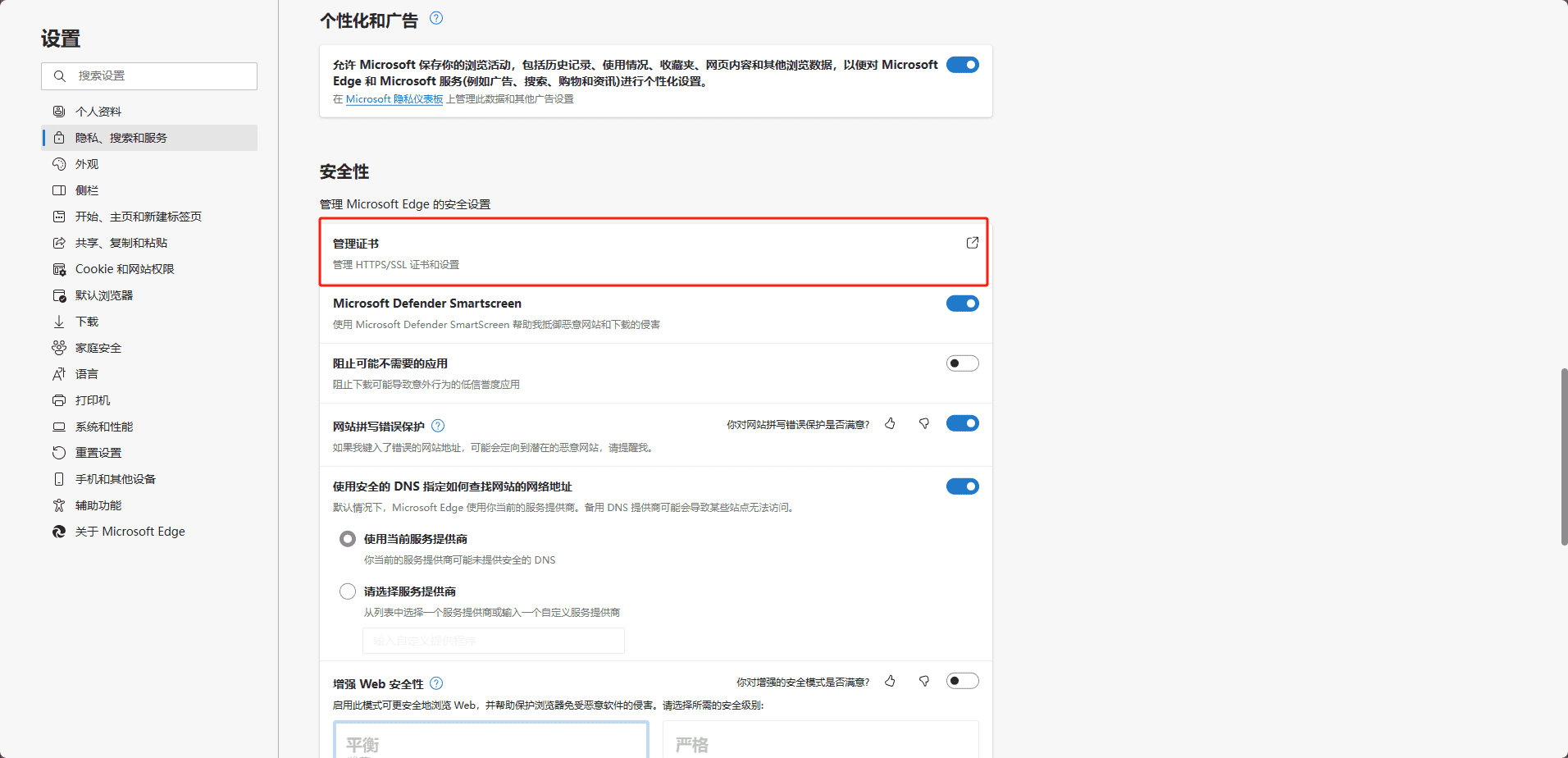Open help icon beside 网站拼写错误保护
This screenshot has height=758, width=1568.
coord(438,426)
